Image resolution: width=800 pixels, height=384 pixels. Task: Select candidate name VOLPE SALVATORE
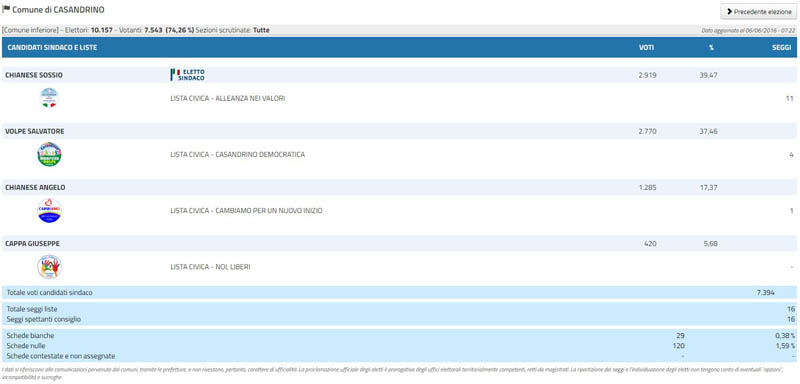(x=35, y=131)
